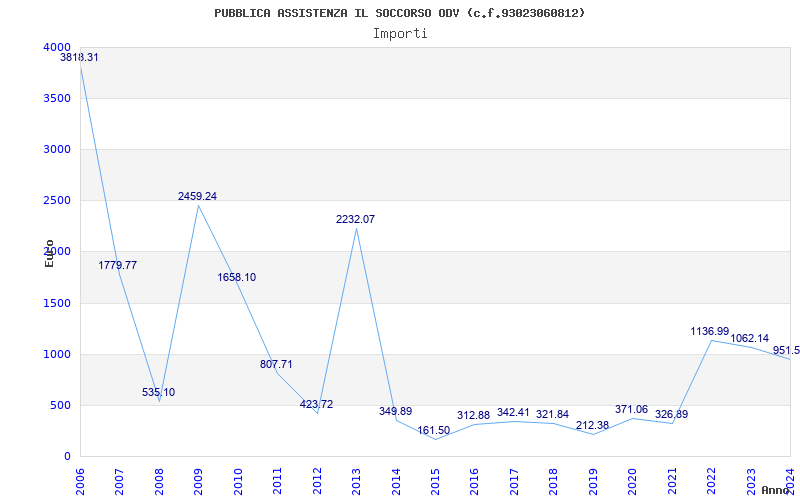800x500 pixels.
Task: Click the 807.71 data label
Action: pyautogui.click(x=276, y=364)
